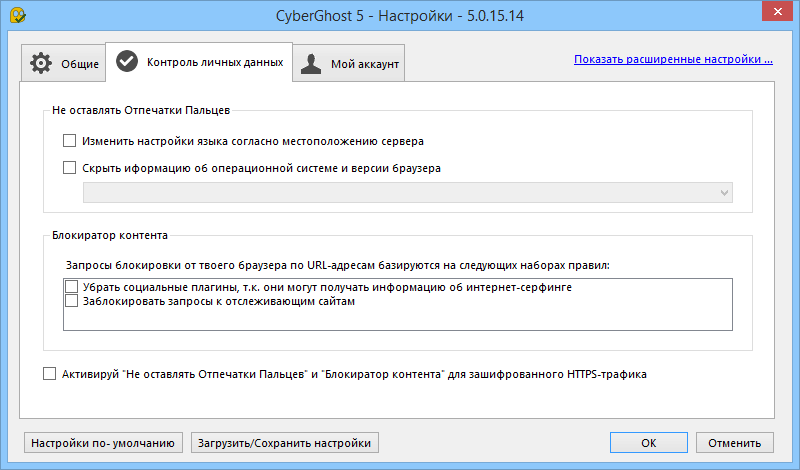Toggle Скрыть информацию об операционной системе checkbox
The image size is (800, 470).
tap(70, 168)
